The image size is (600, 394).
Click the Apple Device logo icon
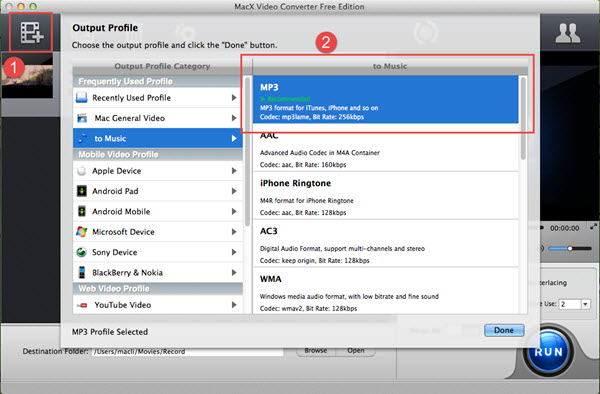82,171
